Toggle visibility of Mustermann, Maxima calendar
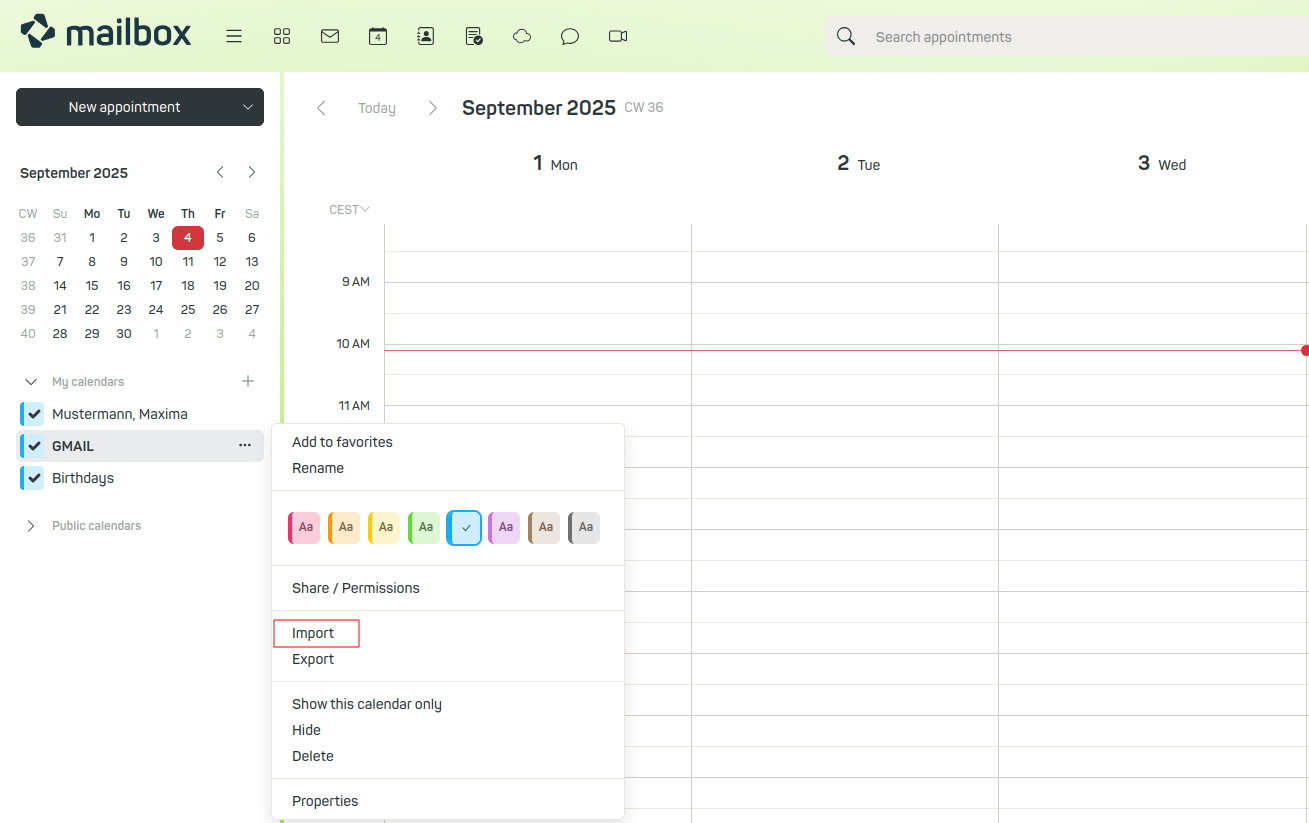This screenshot has height=823, width=1309. (31, 414)
